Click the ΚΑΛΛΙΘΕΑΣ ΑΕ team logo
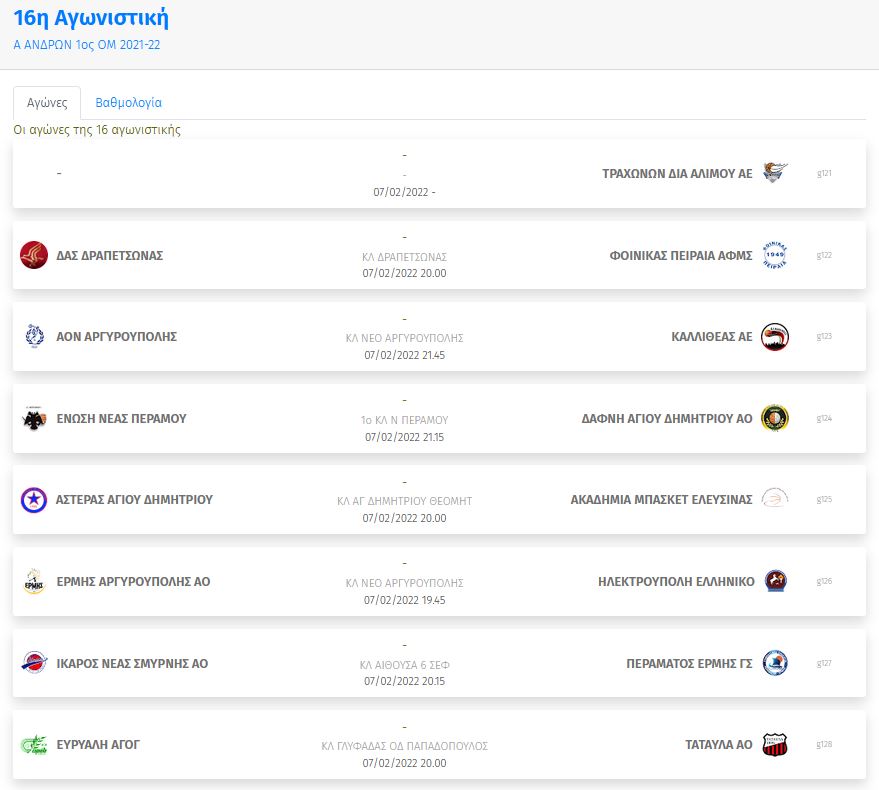 [x=774, y=337]
